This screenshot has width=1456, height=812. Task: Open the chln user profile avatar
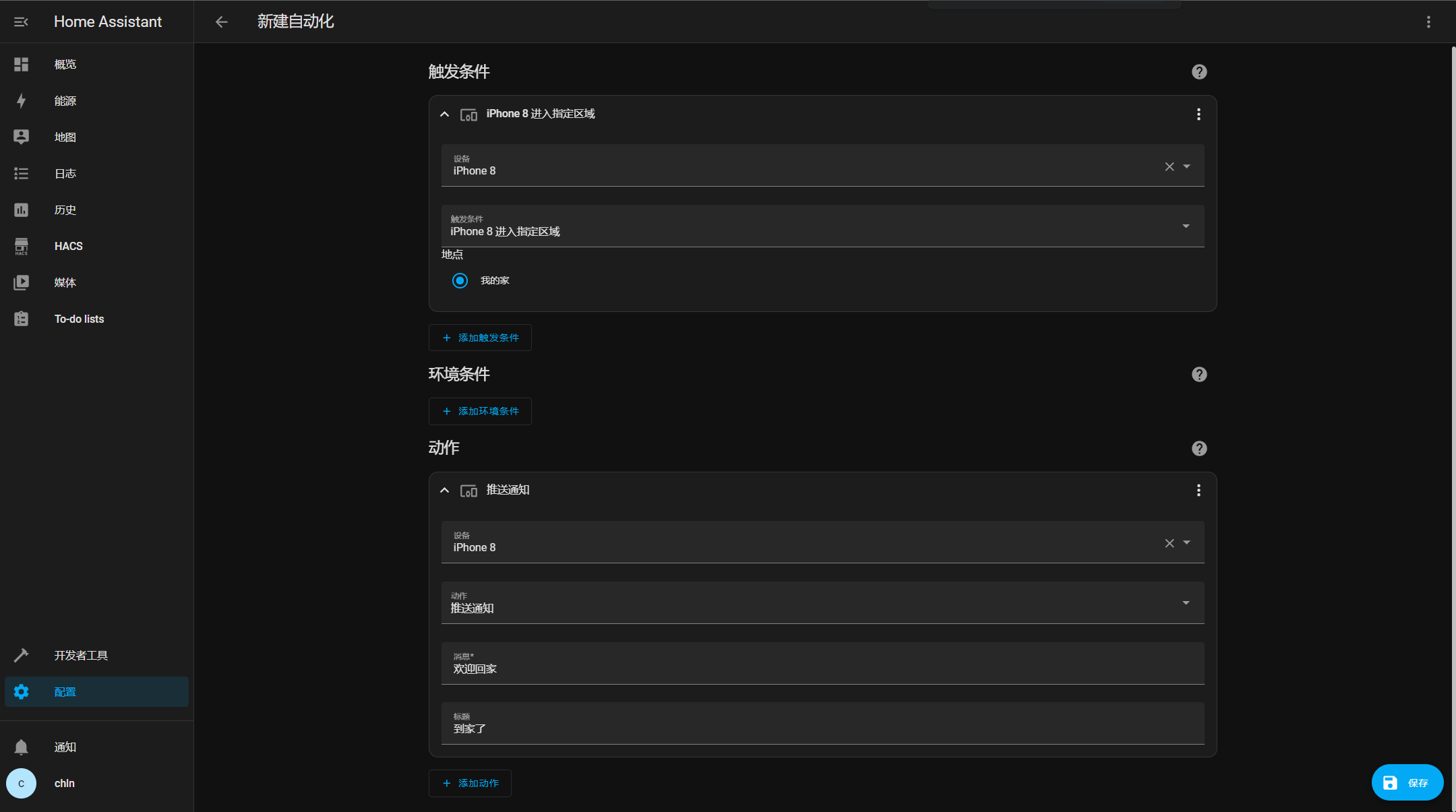21,783
